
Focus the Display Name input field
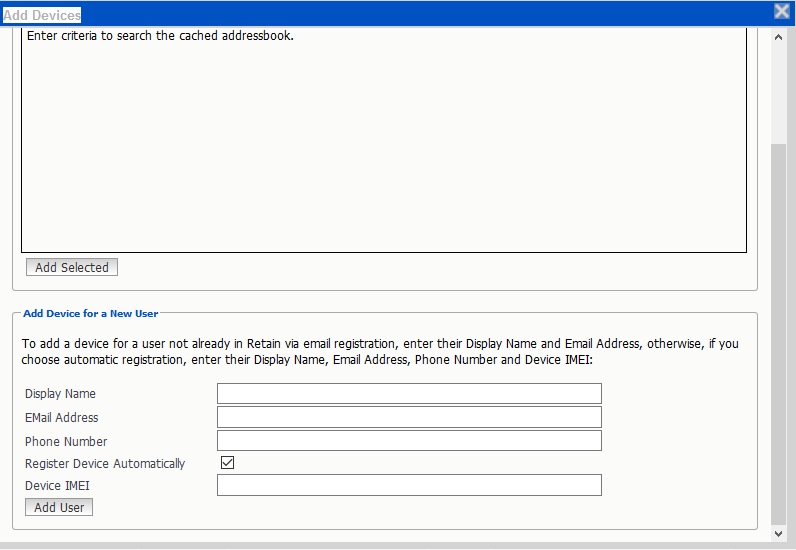[409, 393]
